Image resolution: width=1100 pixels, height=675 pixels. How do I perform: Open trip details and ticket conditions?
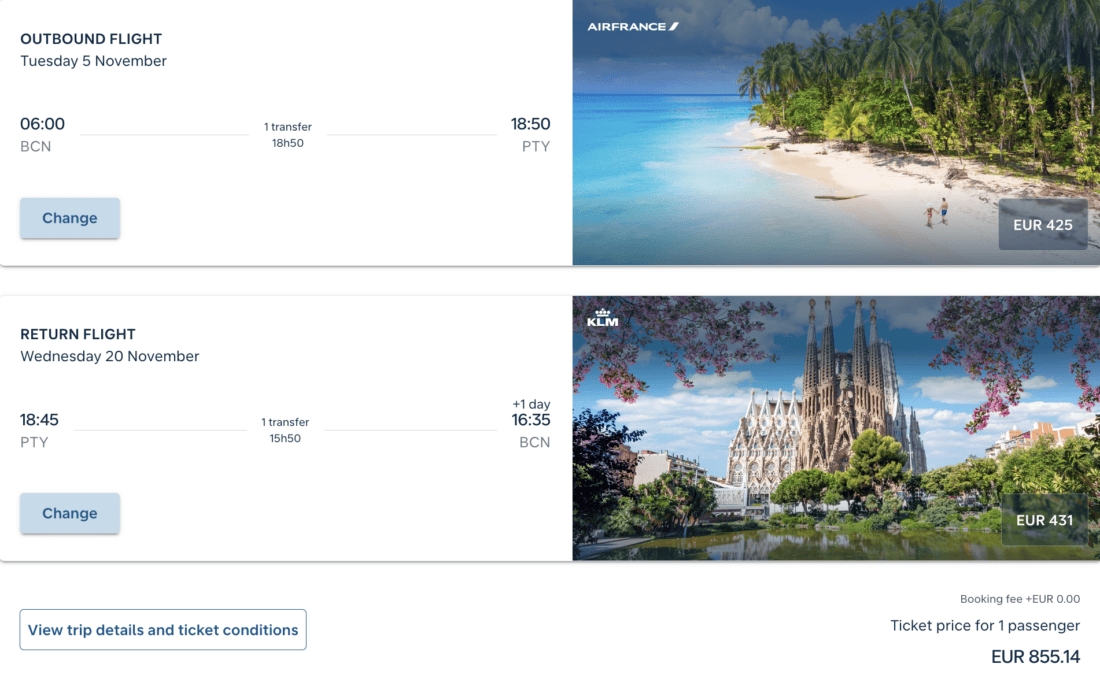tap(163, 630)
